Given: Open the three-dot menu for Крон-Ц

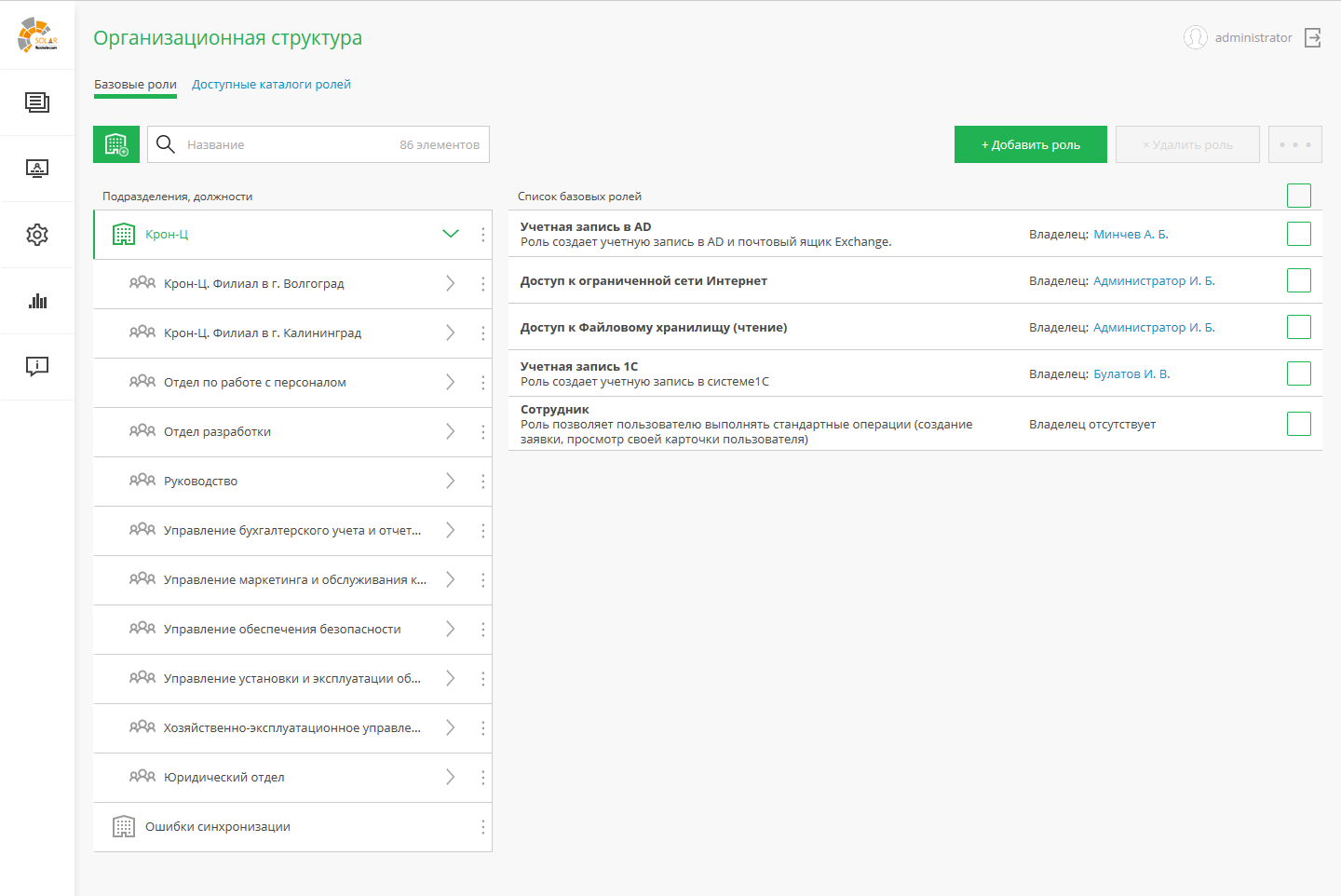Looking at the screenshot, I should tap(482, 235).
